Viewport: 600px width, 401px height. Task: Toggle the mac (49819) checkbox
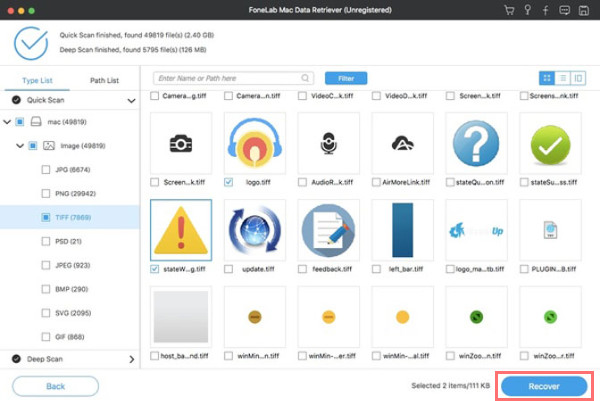coord(20,122)
